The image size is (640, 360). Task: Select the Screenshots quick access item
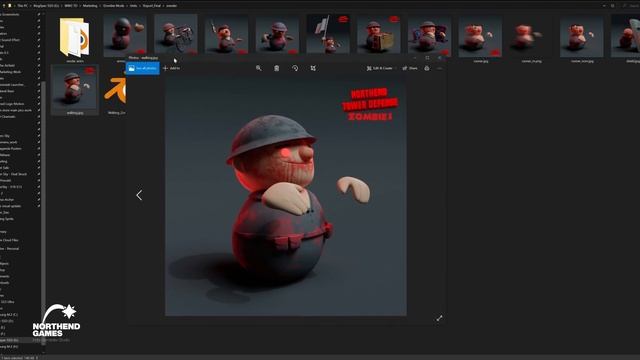[9, 14]
